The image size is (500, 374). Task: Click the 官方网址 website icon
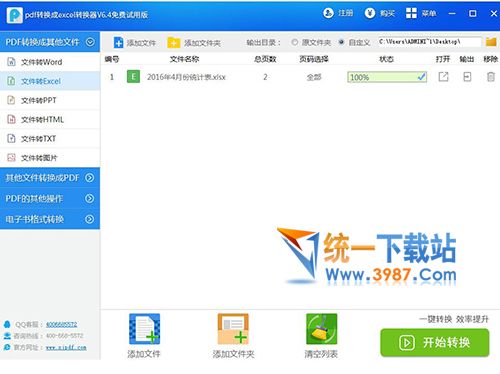click(7, 347)
